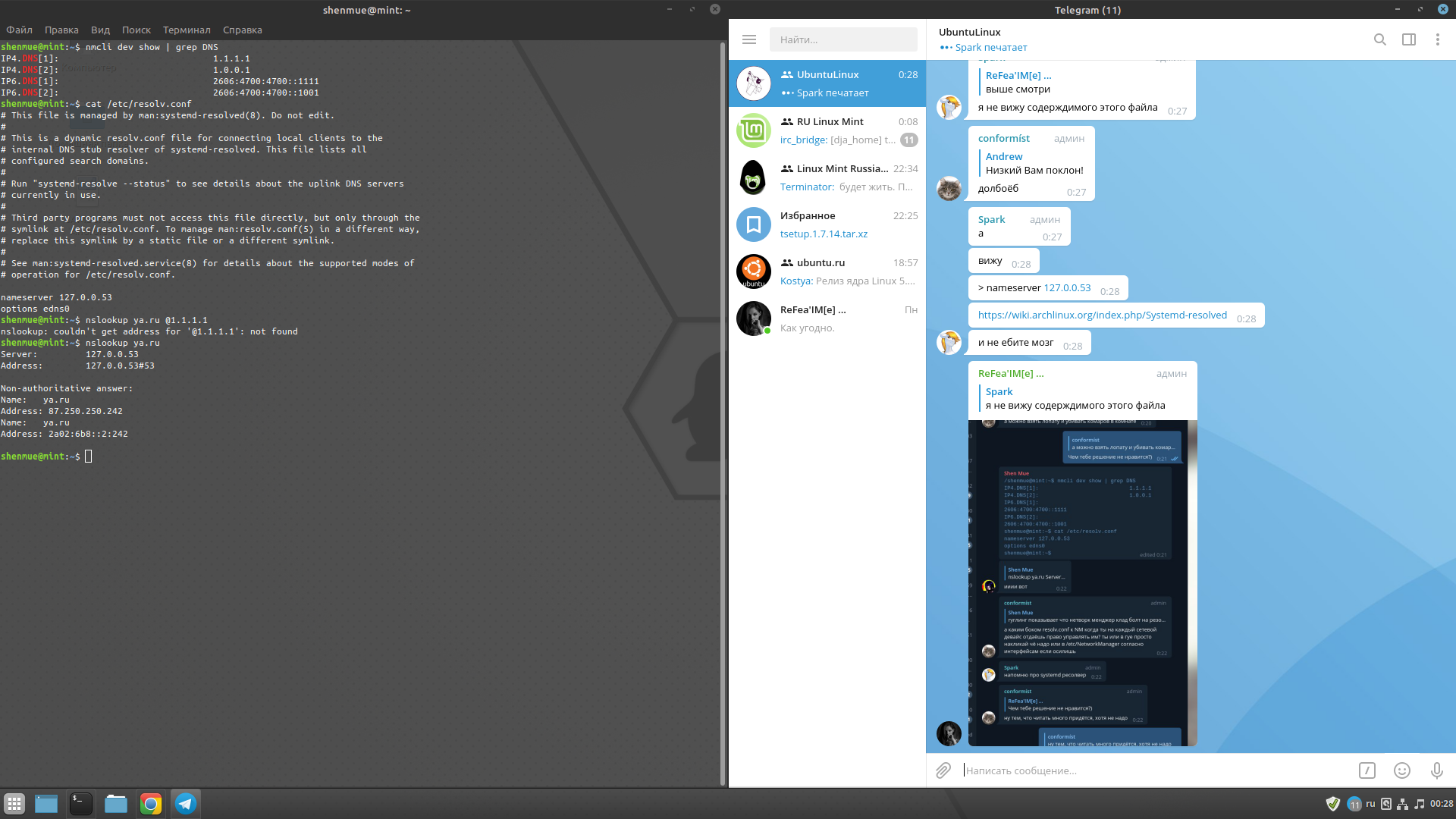Click conformist's cat avatar in chat
The height and width of the screenshot is (819, 1456).
point(949,188)
